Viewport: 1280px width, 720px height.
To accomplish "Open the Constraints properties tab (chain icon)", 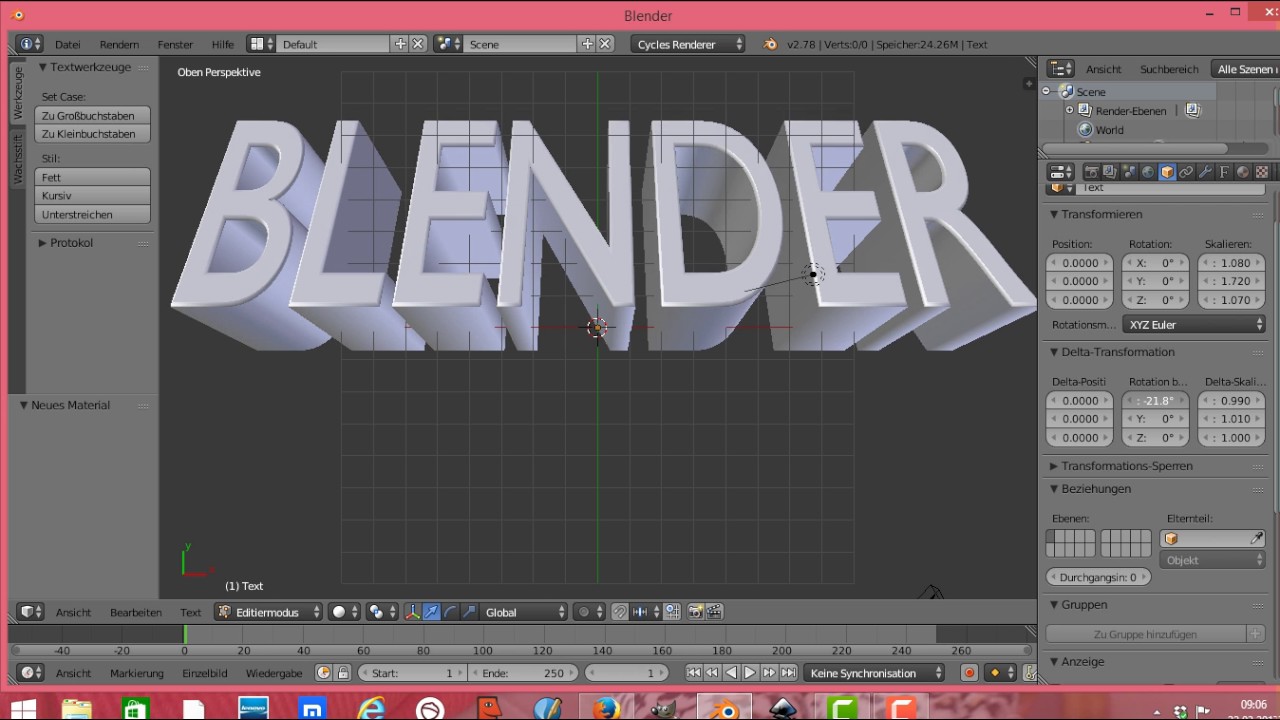I will (1186, 172).
